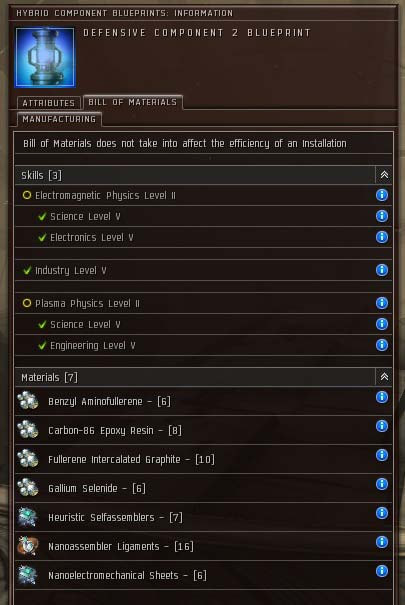Image resolution: width=405 pixels, height=605 pixels.
Task: Select the Bill of Materials tab
Action: coord(133,102)
